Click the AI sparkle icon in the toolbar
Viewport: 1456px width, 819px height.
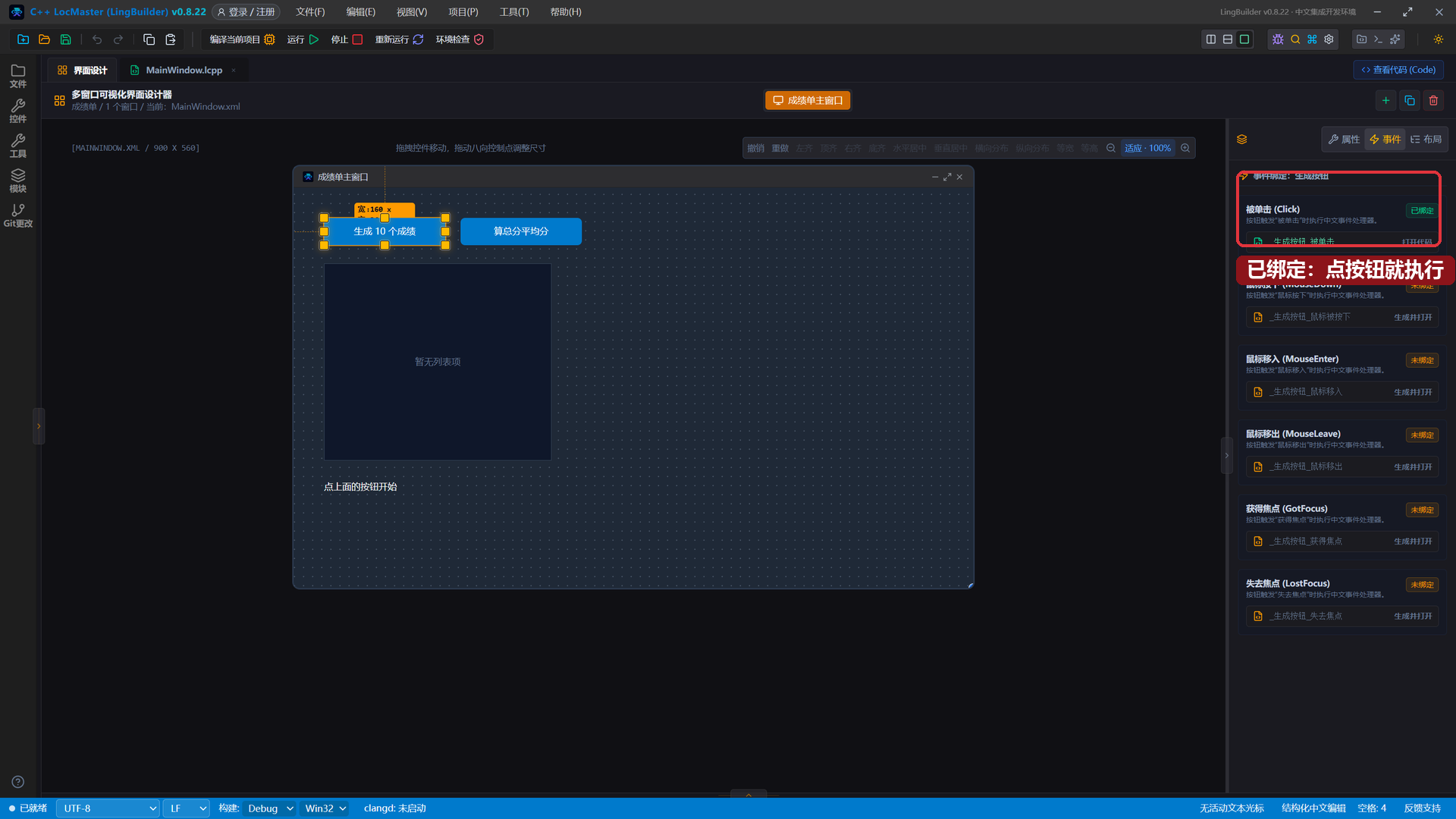(x=1395, y=39)
